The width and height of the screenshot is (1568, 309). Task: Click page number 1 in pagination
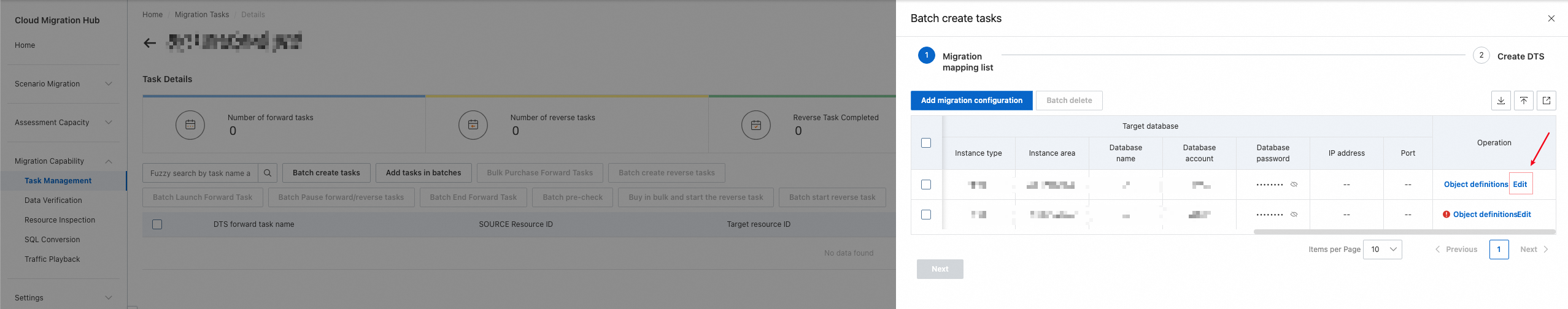[x=1499, y=250]
